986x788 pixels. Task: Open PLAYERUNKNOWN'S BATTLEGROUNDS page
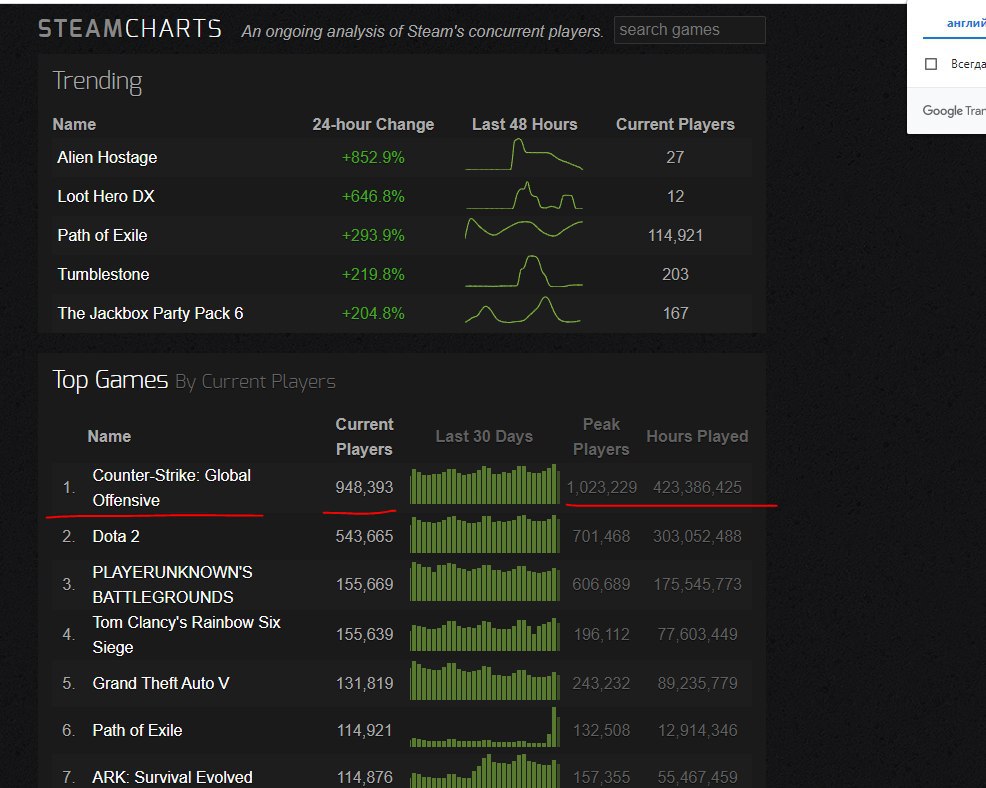(172, 584)
